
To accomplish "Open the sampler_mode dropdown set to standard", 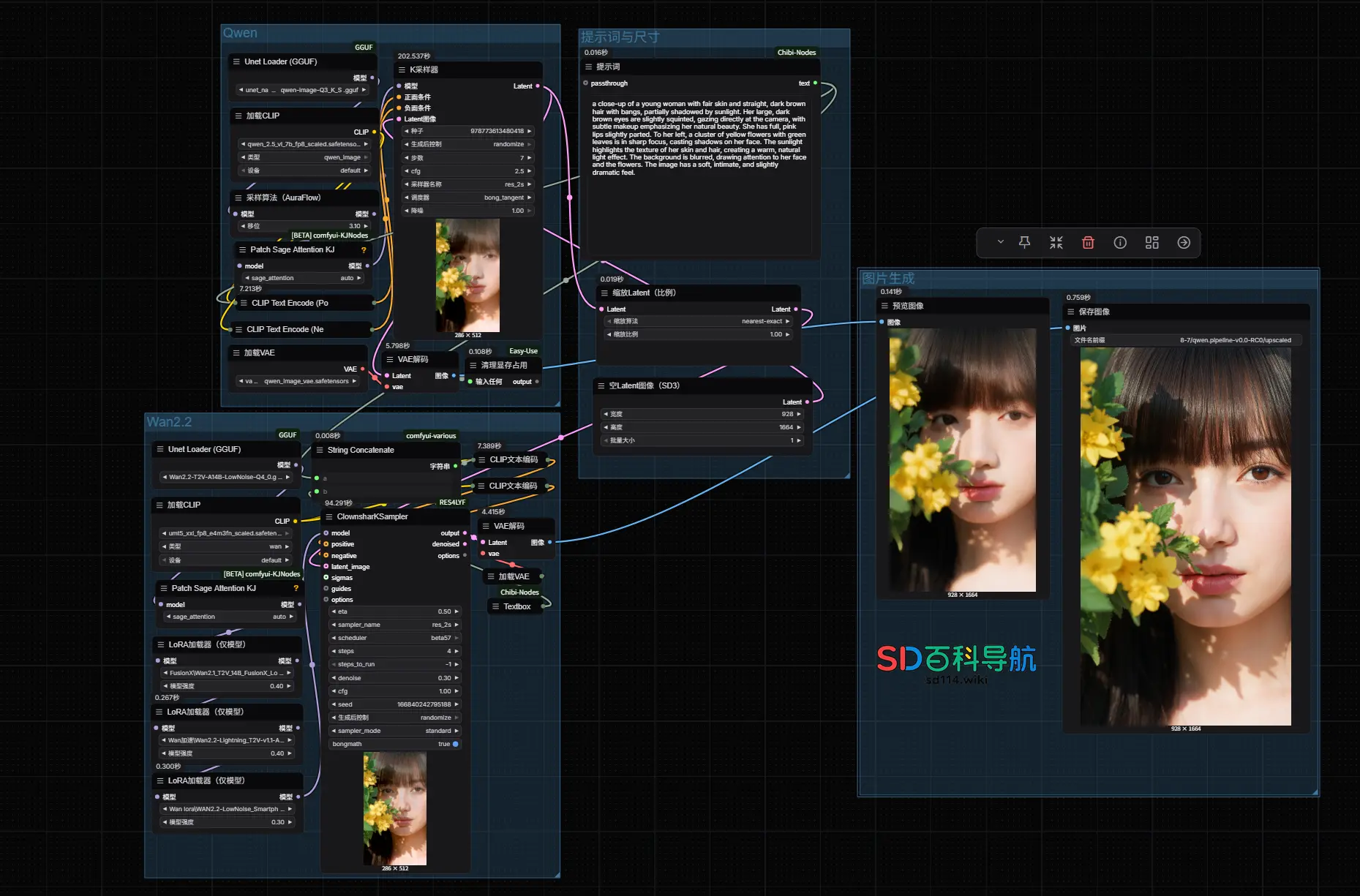I will pyautogui.click(x=395, y=731).
